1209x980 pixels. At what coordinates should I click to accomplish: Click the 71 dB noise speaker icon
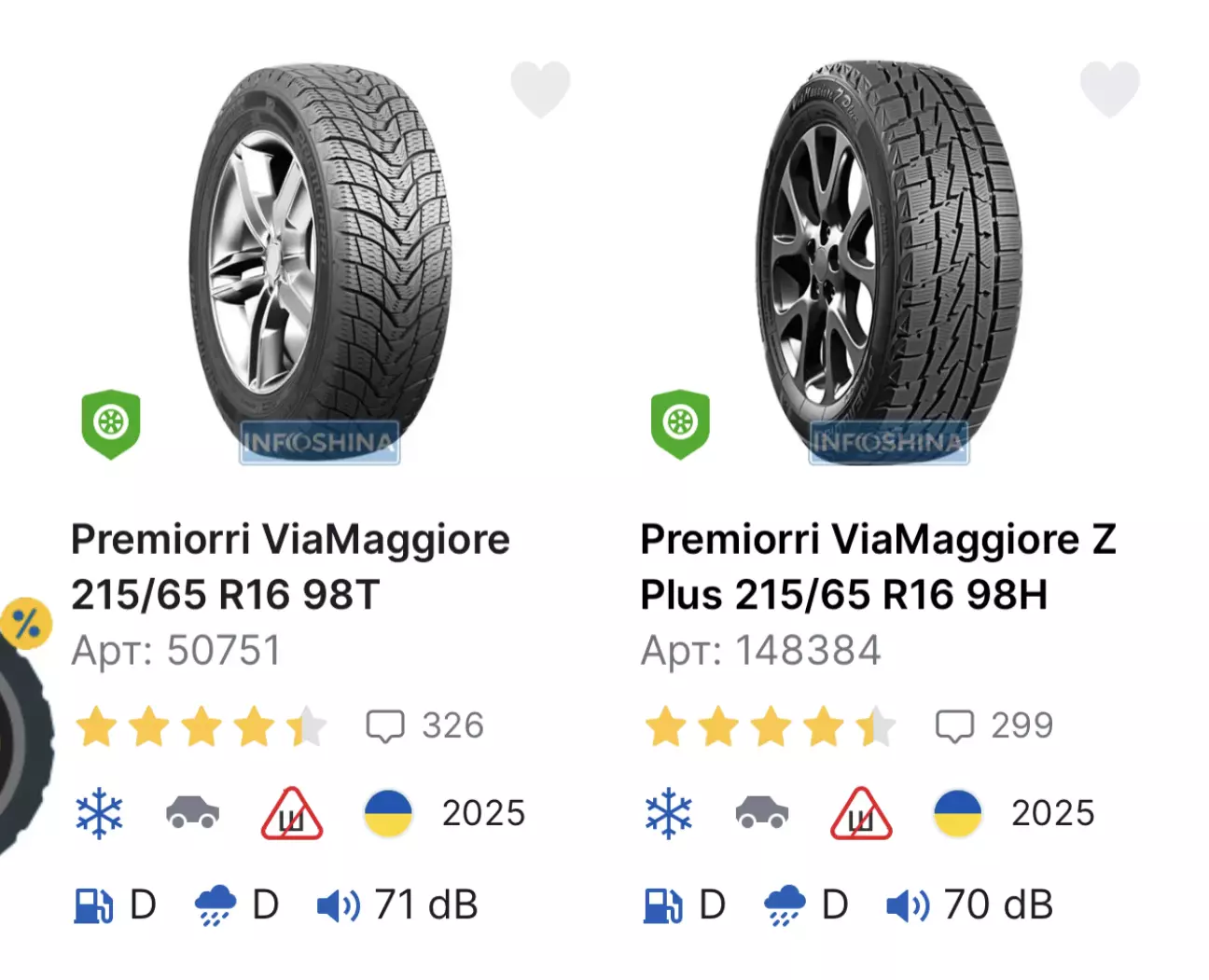tap(338, 905)
